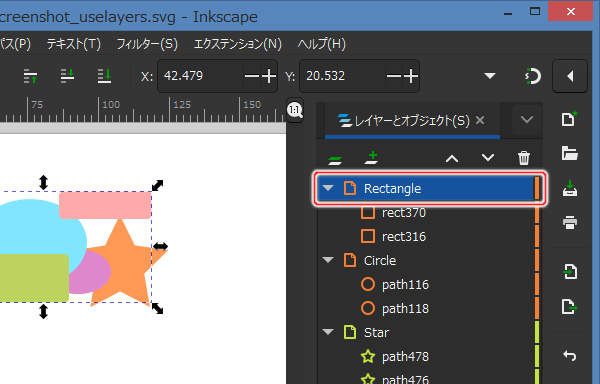Close the Layers and Objects tab

click(x=480, y=121)
